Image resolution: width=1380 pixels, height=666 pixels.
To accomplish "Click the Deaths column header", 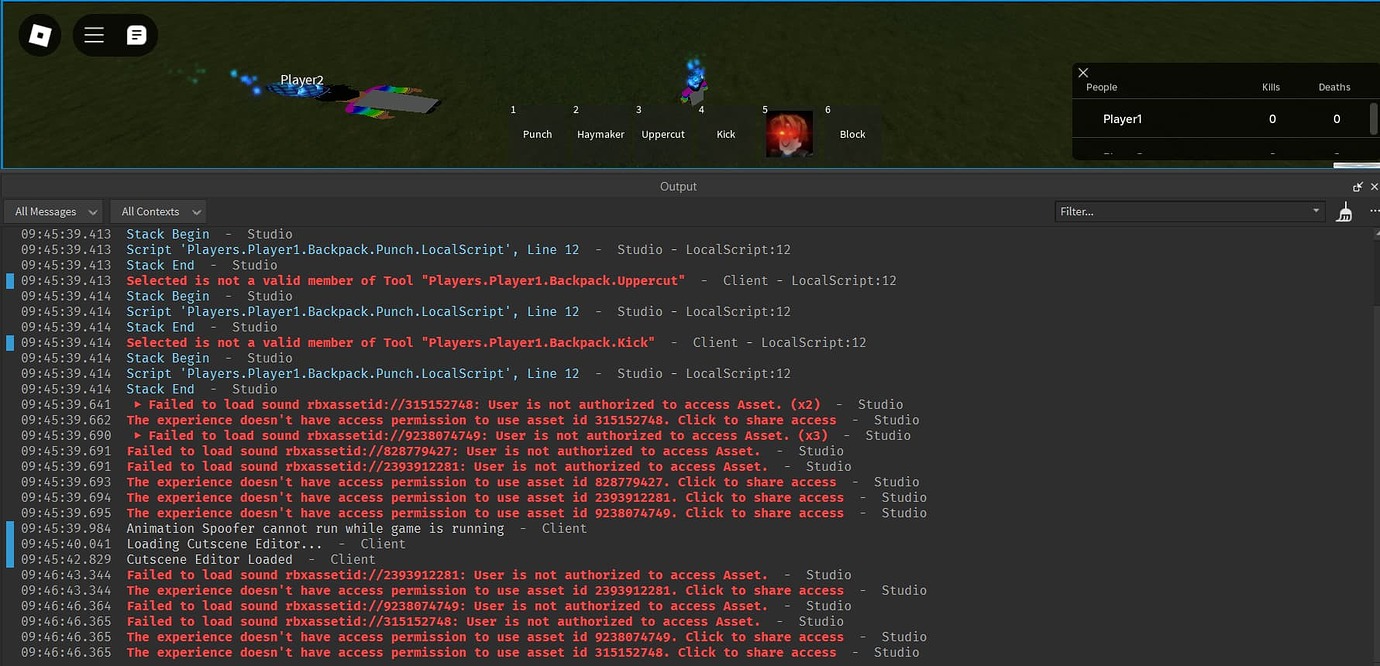I will point(1334,87).
